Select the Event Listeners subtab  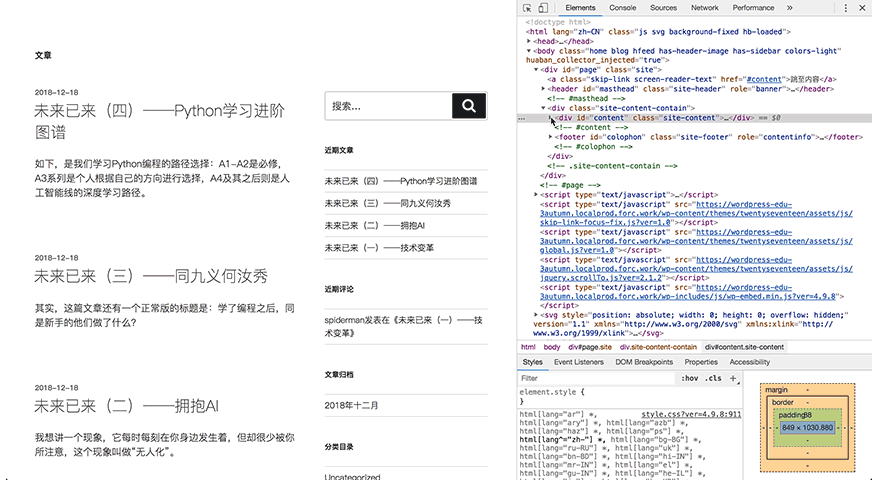click(x=579, y=362)
